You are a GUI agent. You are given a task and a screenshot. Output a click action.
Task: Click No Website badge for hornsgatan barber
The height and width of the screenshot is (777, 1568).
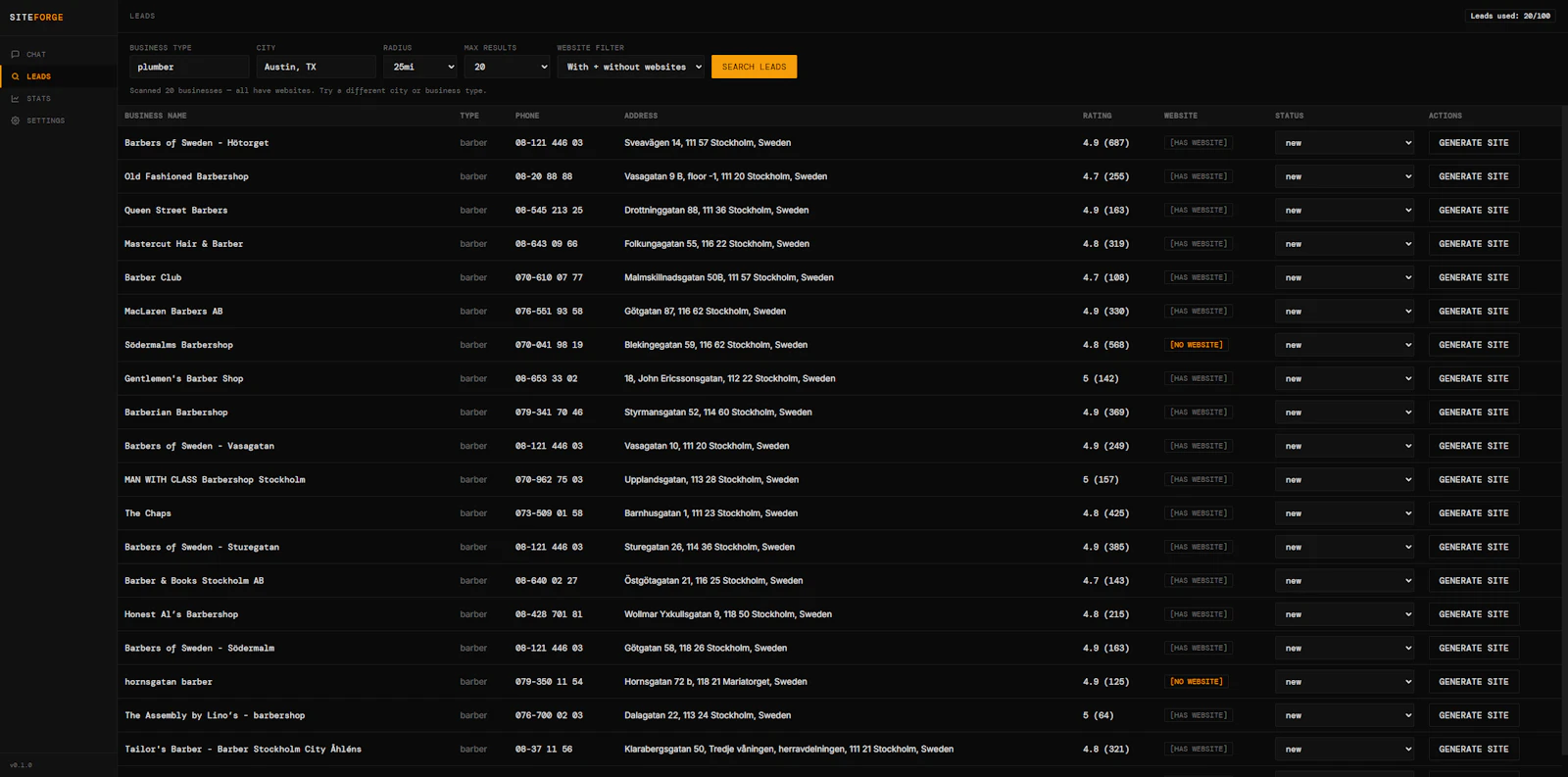tap(1197, 682)
